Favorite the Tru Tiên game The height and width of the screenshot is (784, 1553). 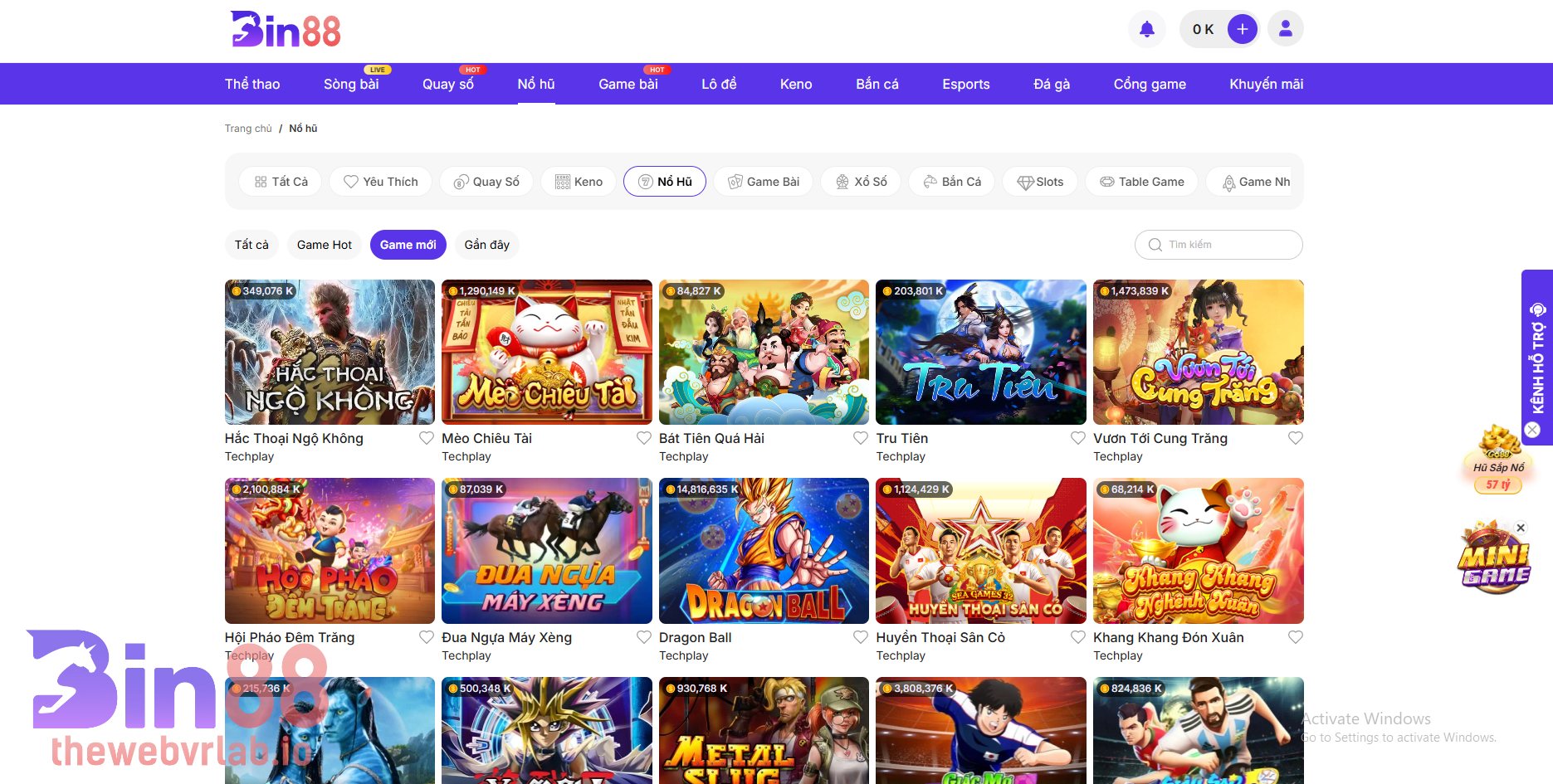click(1077, 438)
